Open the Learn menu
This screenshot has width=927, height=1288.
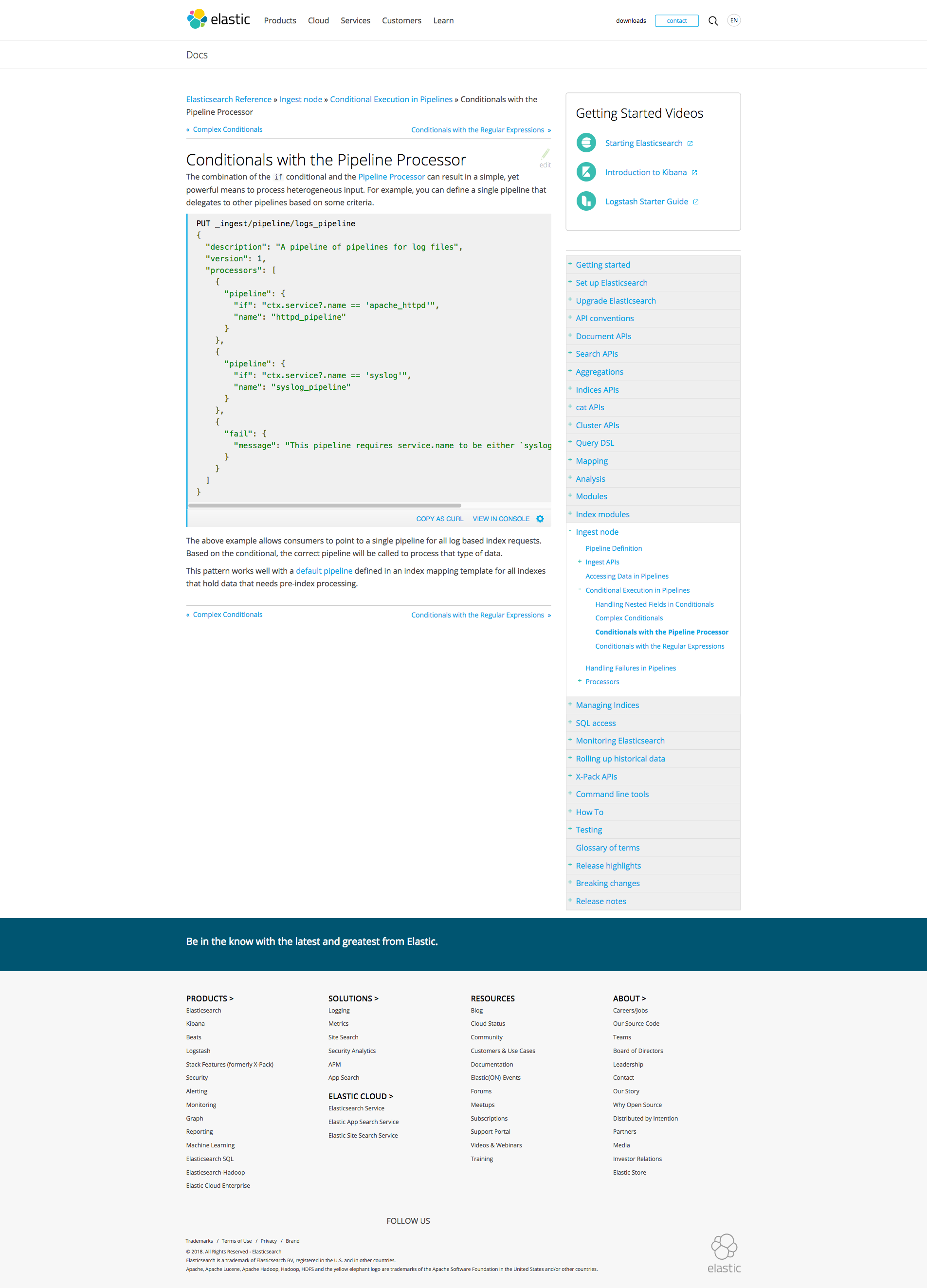443,20
